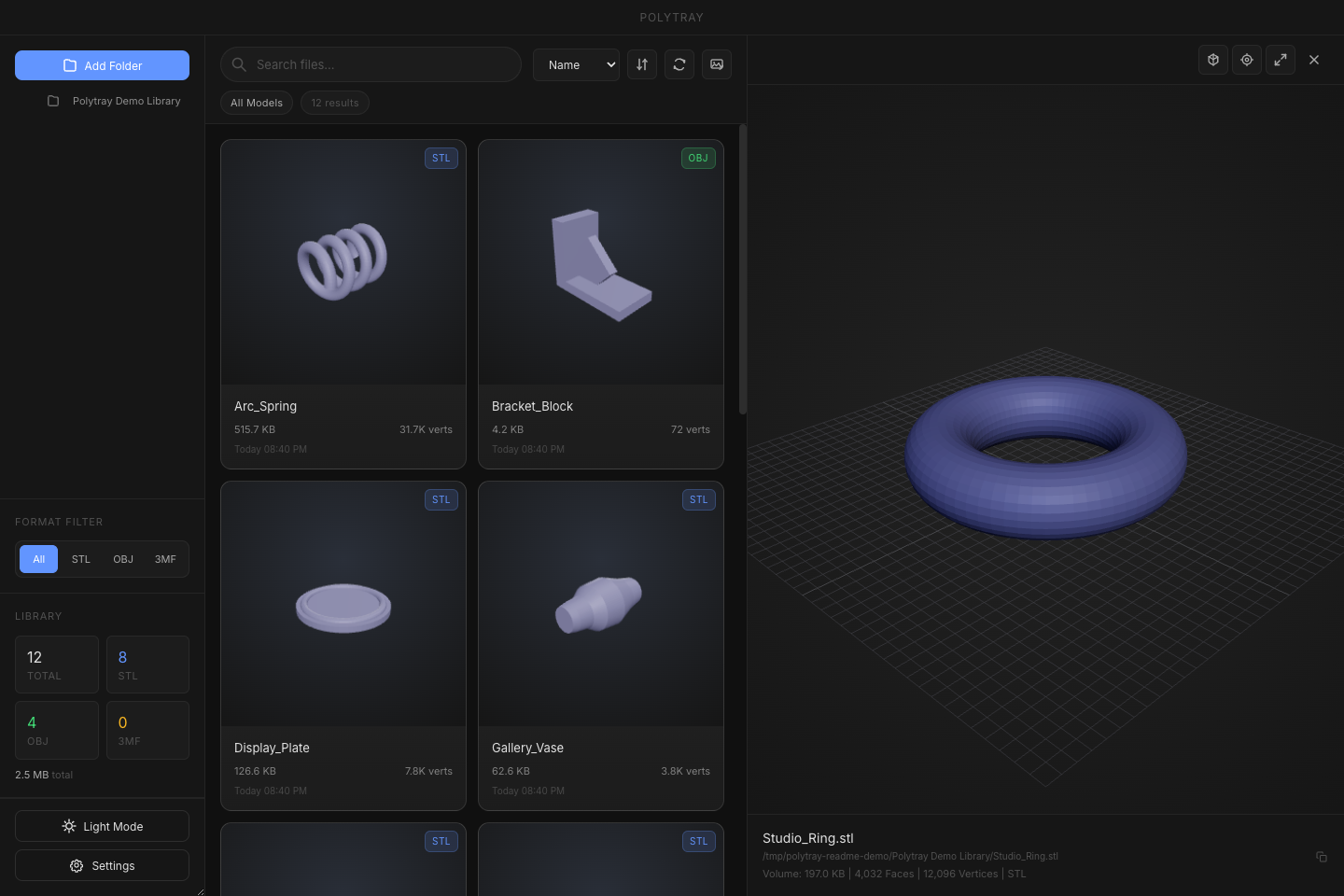Click the Bracket_Block file name
The image size is (1344, 896).
(532, 406)
